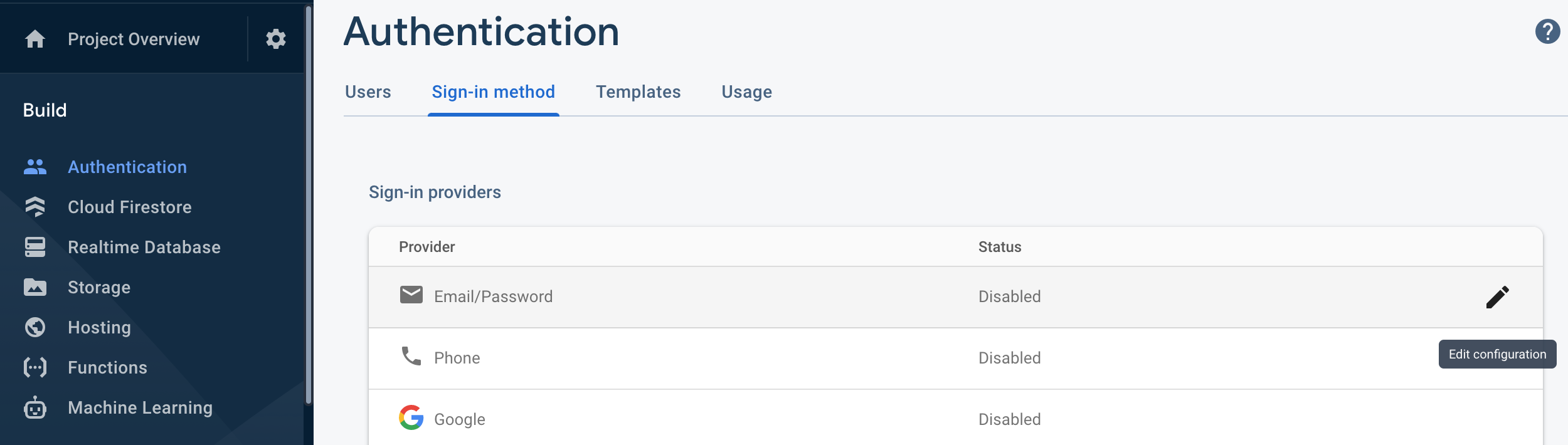Open Storage section

click(99, 287)
